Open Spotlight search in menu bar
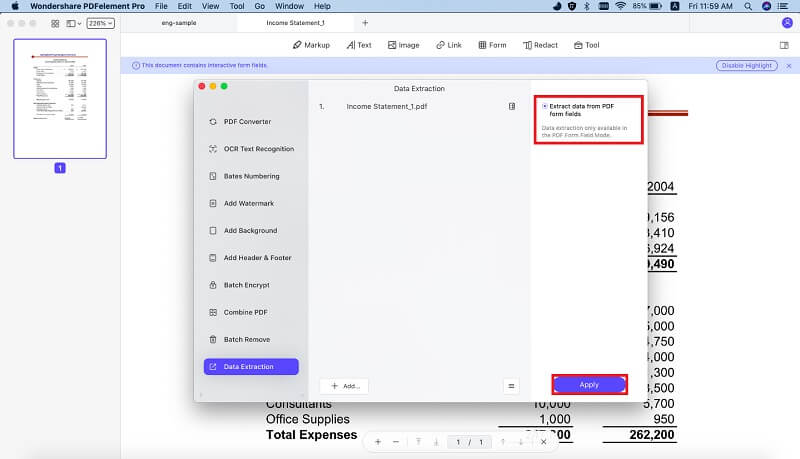This screenshot has height=459, width=800. (748, 6)
